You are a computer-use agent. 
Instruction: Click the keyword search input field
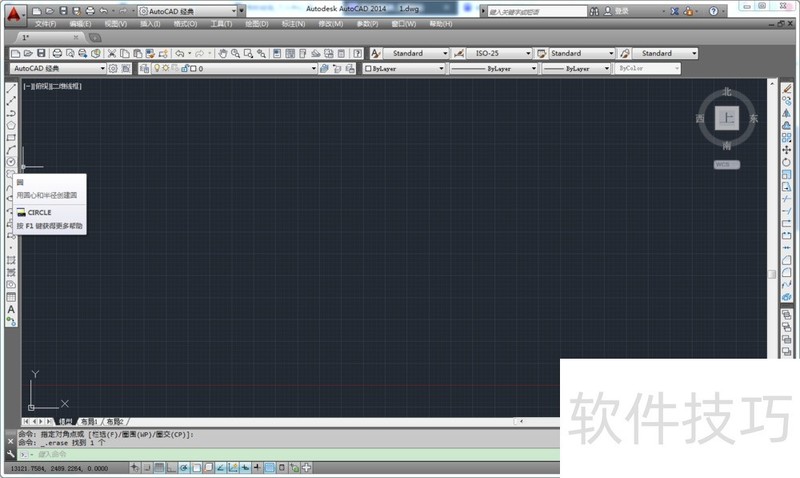(x=537, y=11)
